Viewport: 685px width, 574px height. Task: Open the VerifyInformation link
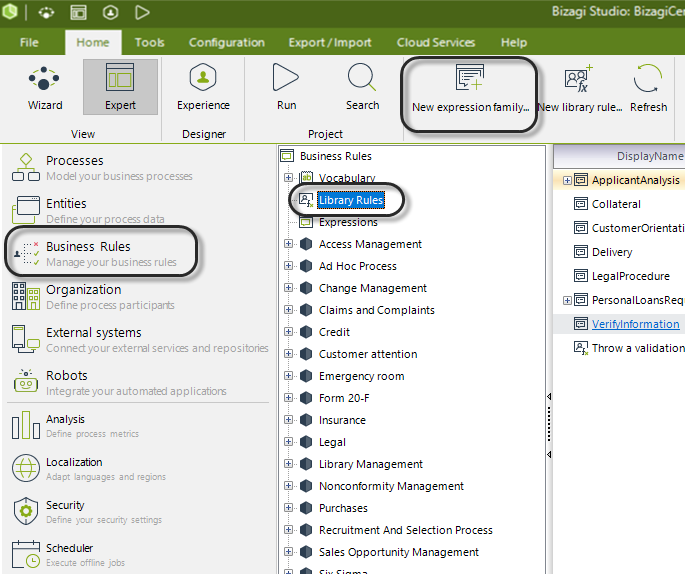(x=635, y=324)
